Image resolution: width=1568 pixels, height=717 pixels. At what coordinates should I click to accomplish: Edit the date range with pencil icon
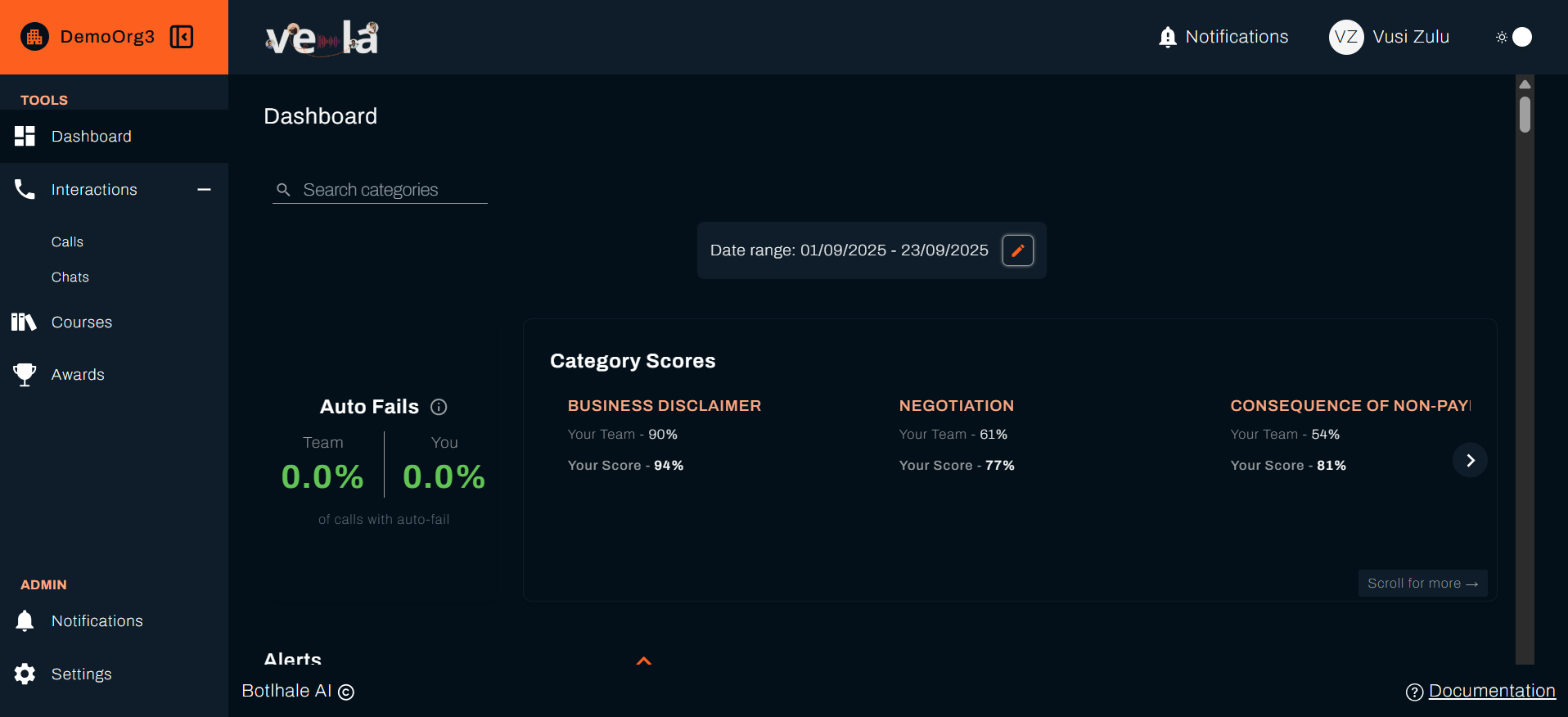point(1017,250)
